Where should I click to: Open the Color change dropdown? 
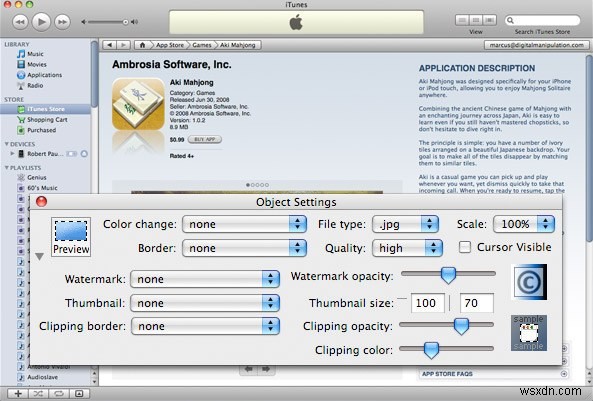tap(244, 224)
